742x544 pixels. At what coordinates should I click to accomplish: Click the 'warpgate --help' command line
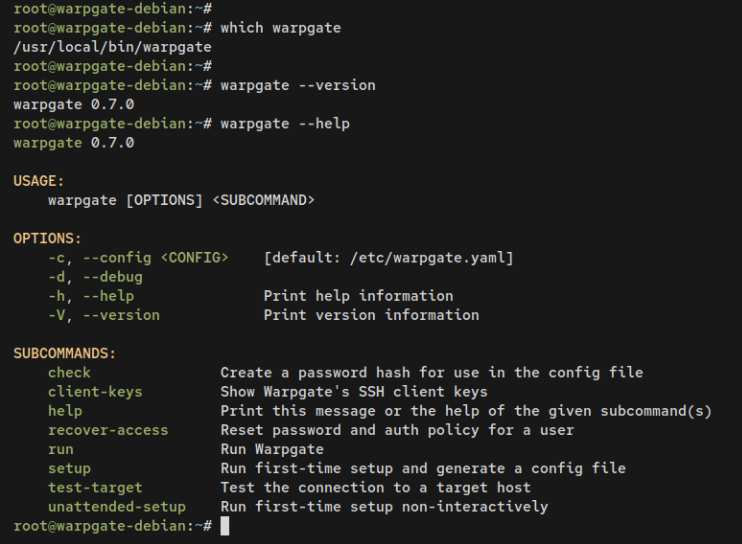pos(284,123)
